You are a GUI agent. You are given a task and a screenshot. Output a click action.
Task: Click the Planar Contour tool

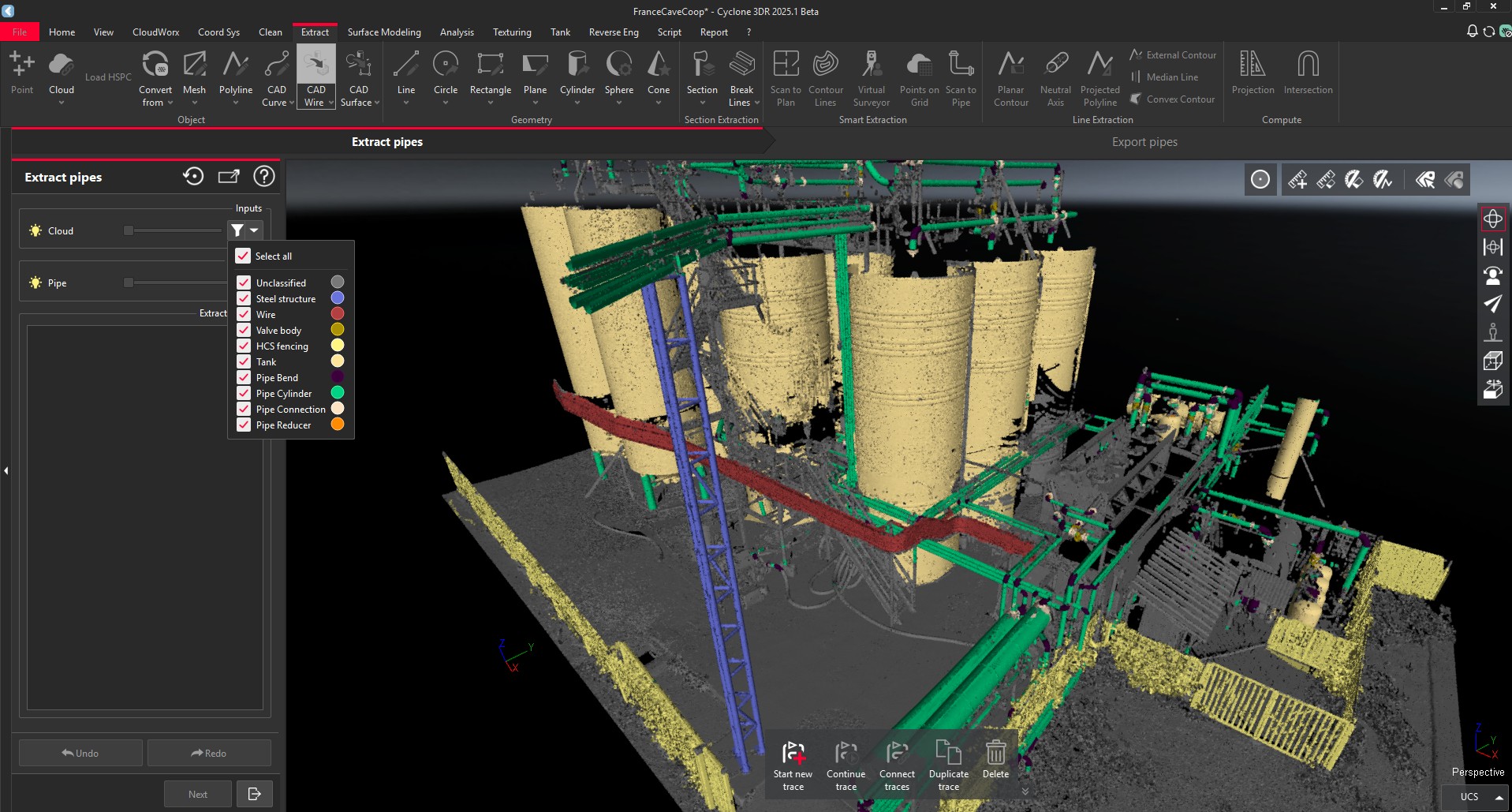coord(1010,77)
